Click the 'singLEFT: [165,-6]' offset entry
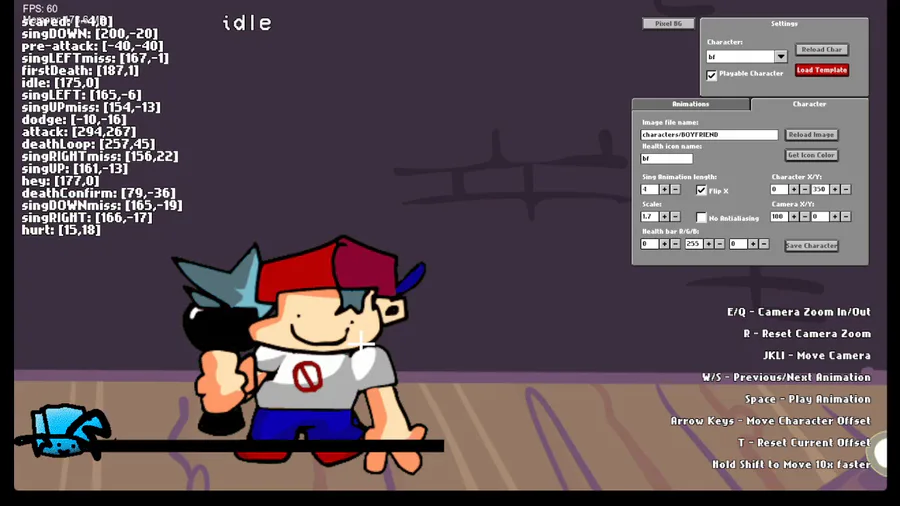 (82, 95)
